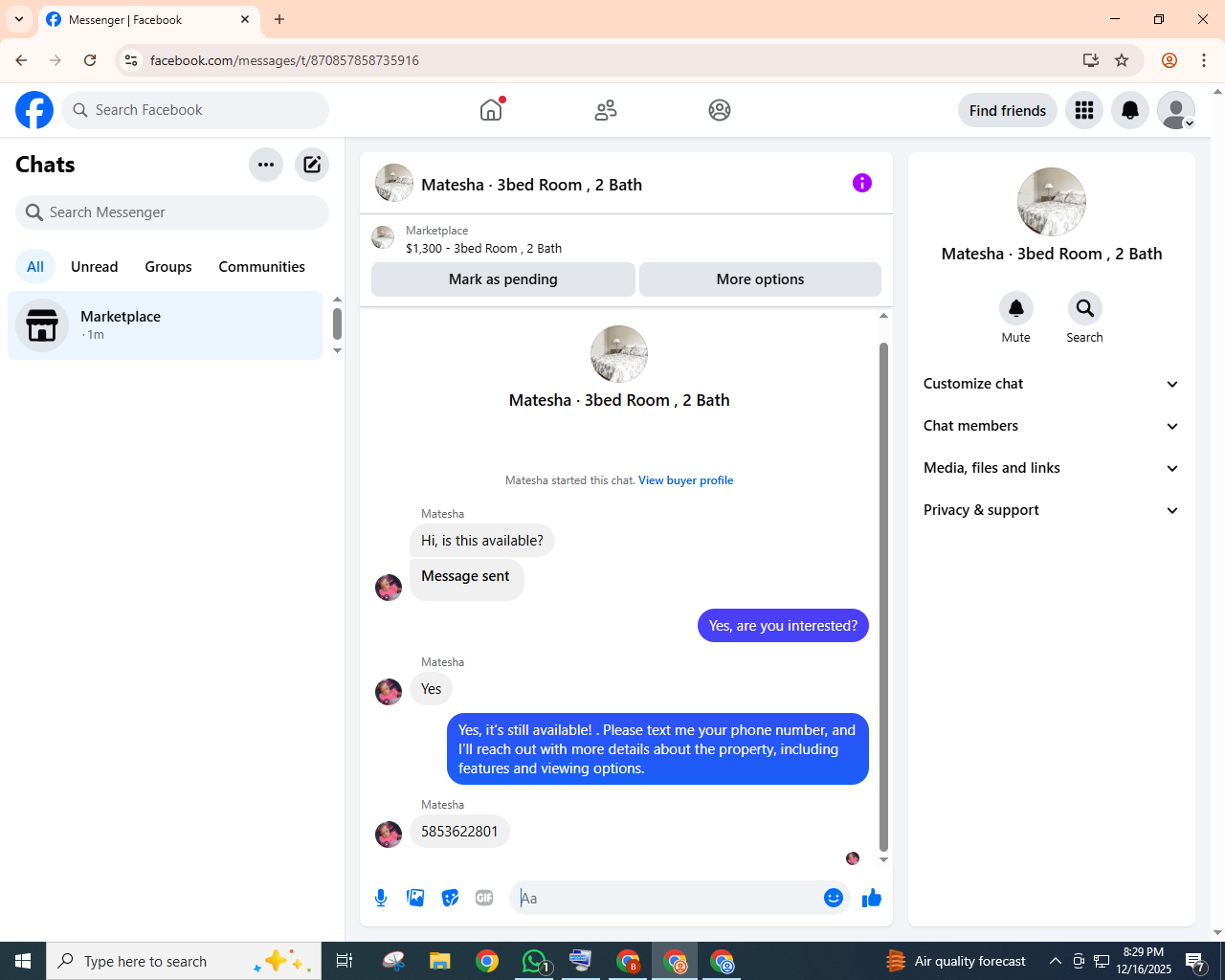Image resolution: width=1225 pixels, height=980 pixels.
Task: Select the Marketplace chat entry
Action: point(166,325)
